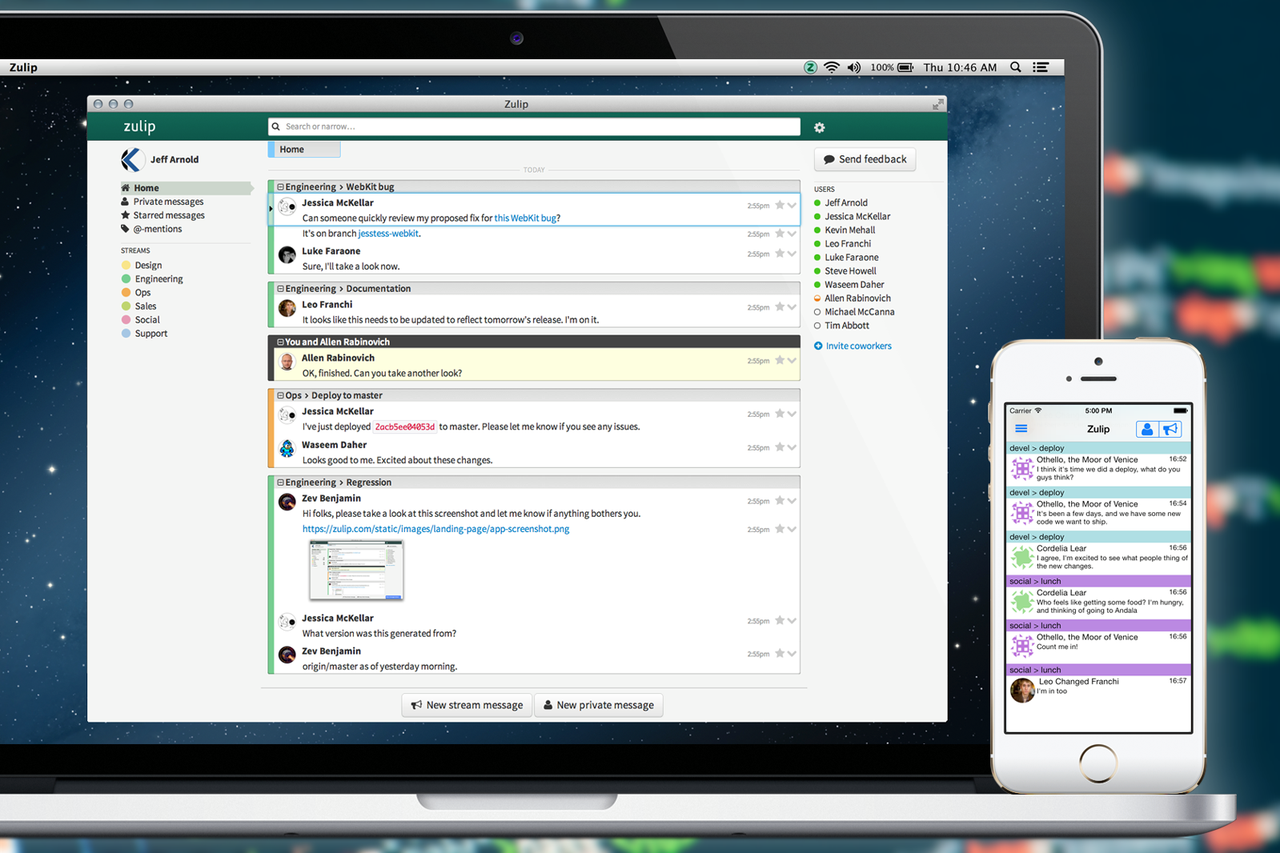The image size is (1280, 853).
Task: Click Zev Benjamin's avatar on the 'Hi folks' message
Action: [x=287, y=501]
